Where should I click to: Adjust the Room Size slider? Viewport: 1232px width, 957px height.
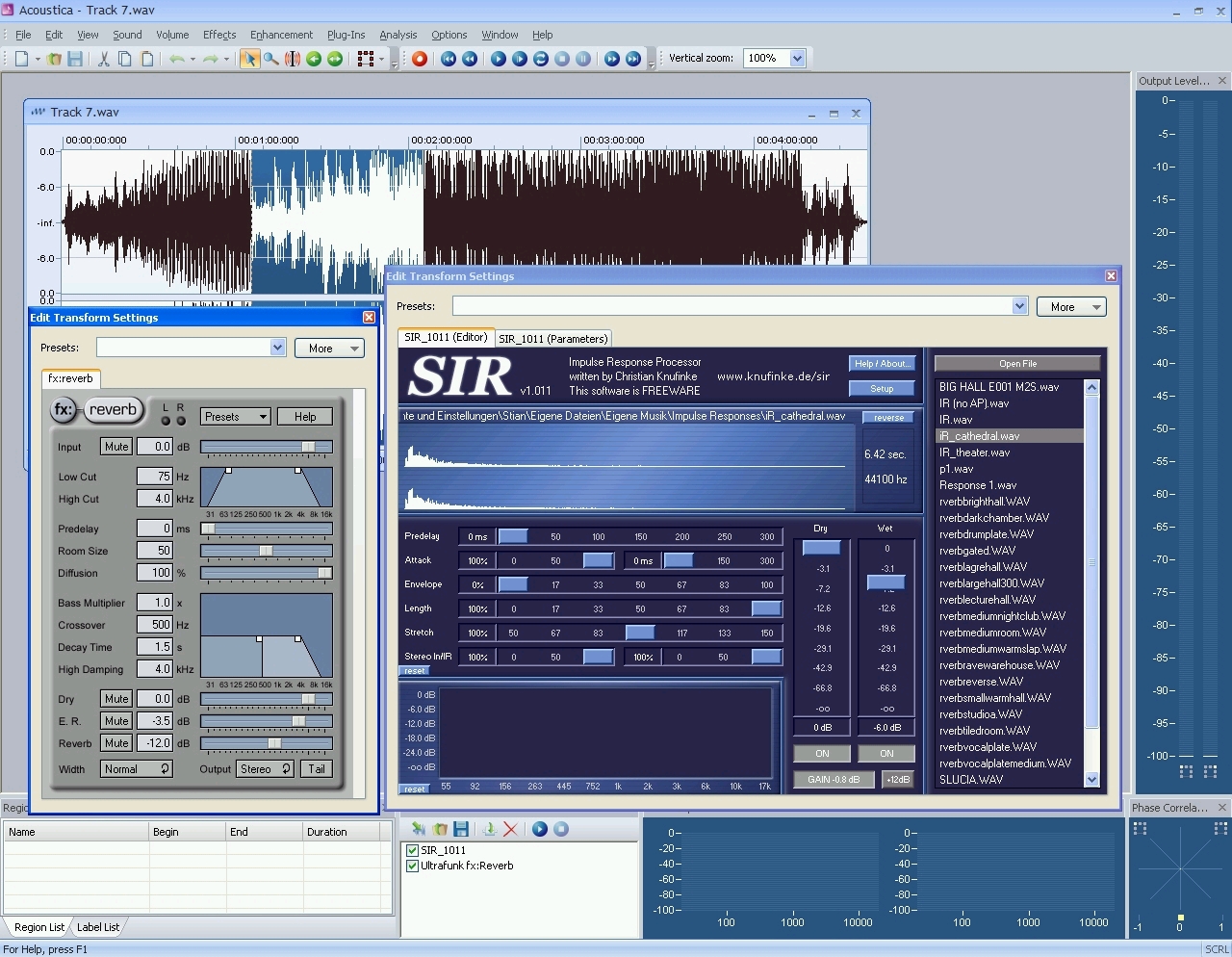click(266, 551)
